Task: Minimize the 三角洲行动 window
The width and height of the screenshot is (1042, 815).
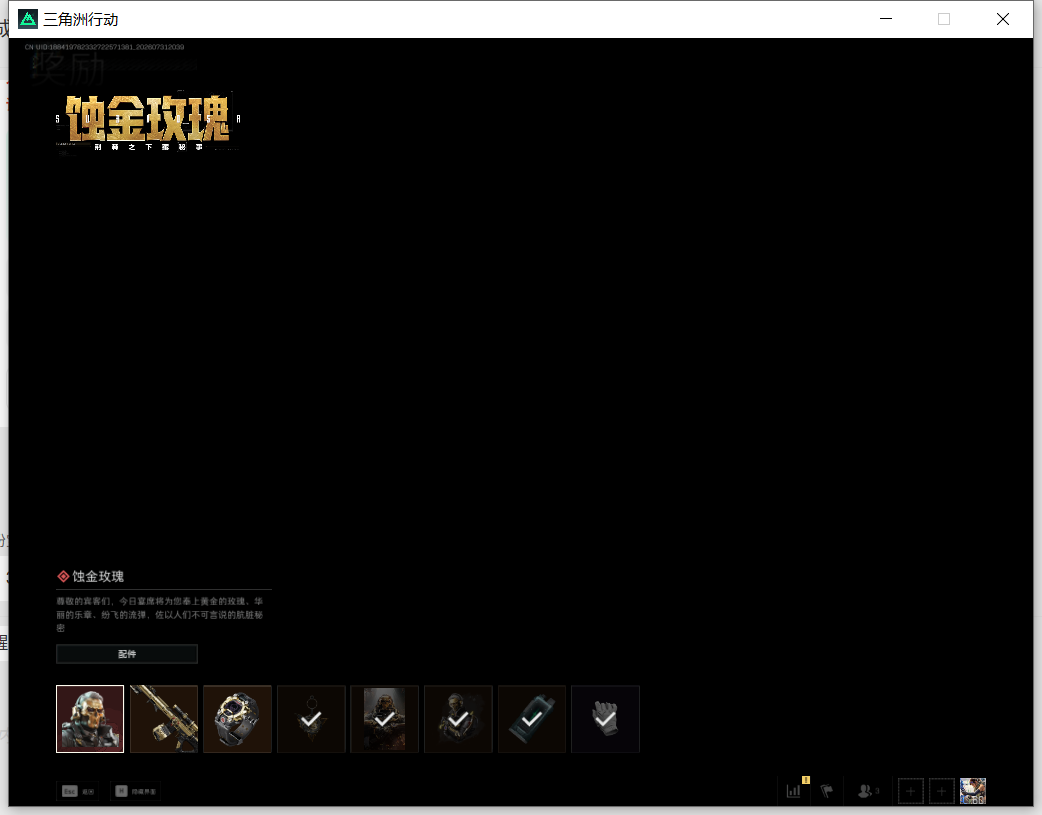Action: click(886, 19)
